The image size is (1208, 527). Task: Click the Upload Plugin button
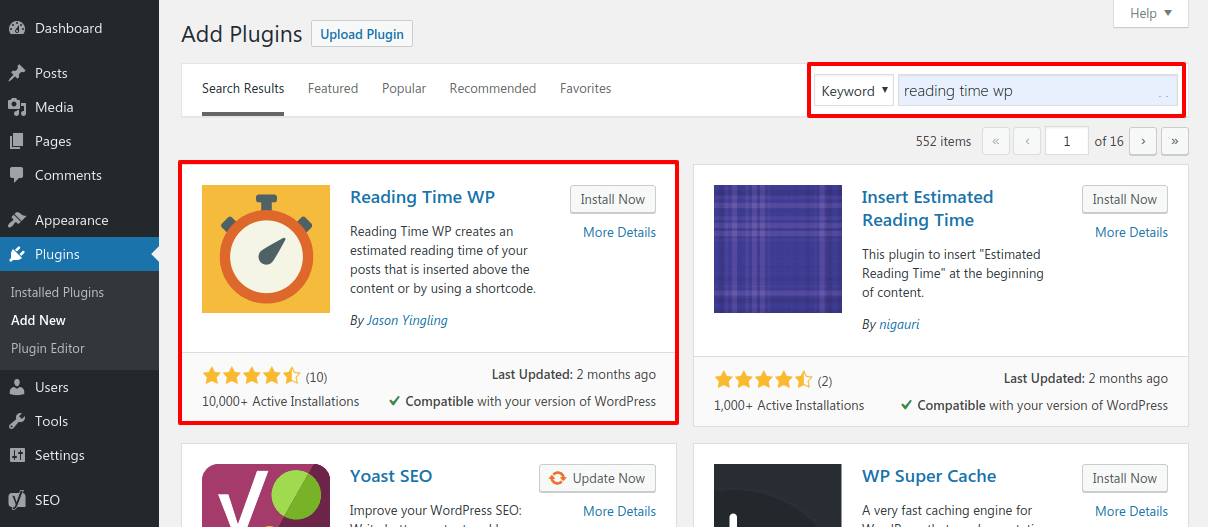(x=362, y=34)
